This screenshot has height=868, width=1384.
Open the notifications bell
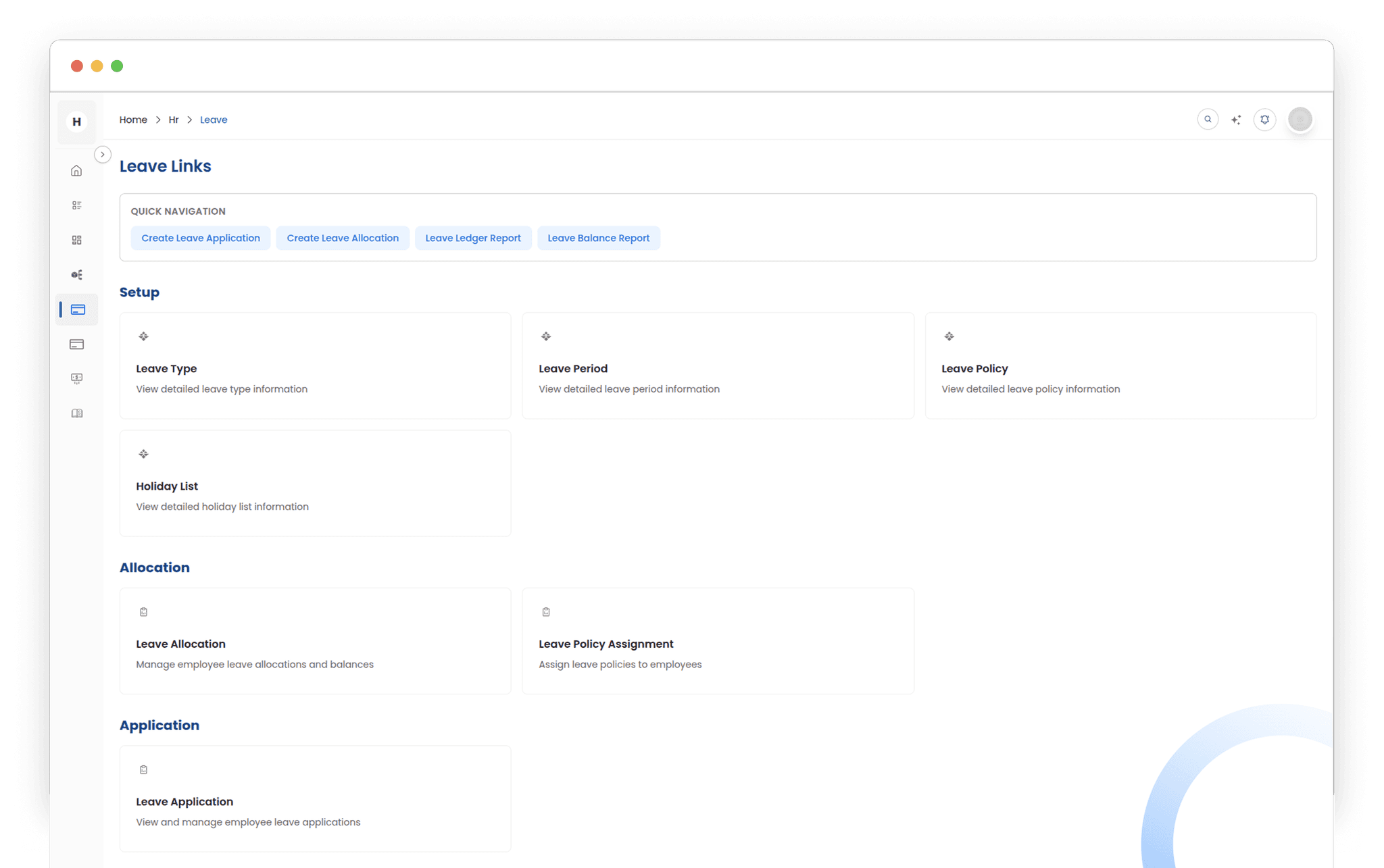click(x=1264, y=119)
